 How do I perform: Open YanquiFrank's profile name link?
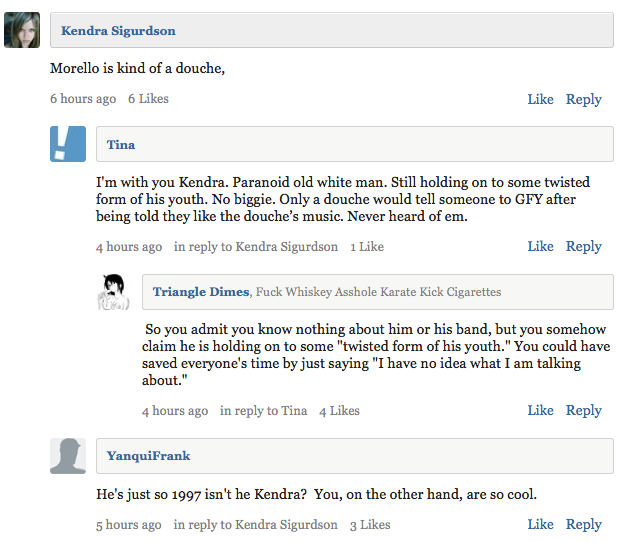click(149, 456)
